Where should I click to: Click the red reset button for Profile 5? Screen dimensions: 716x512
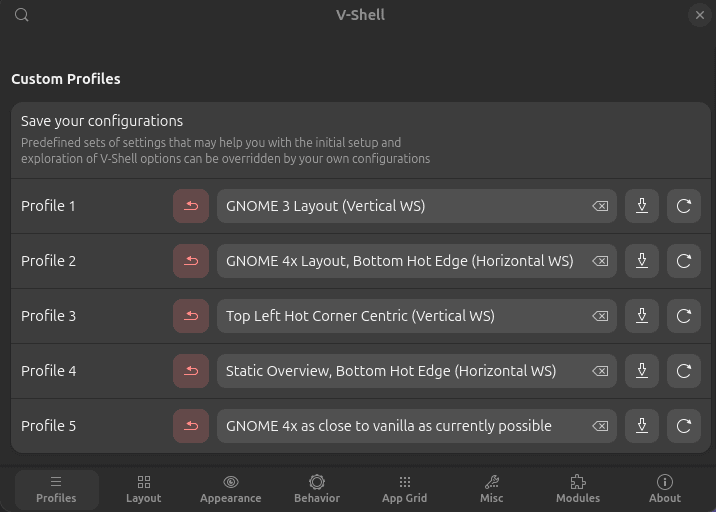[191, 426]
